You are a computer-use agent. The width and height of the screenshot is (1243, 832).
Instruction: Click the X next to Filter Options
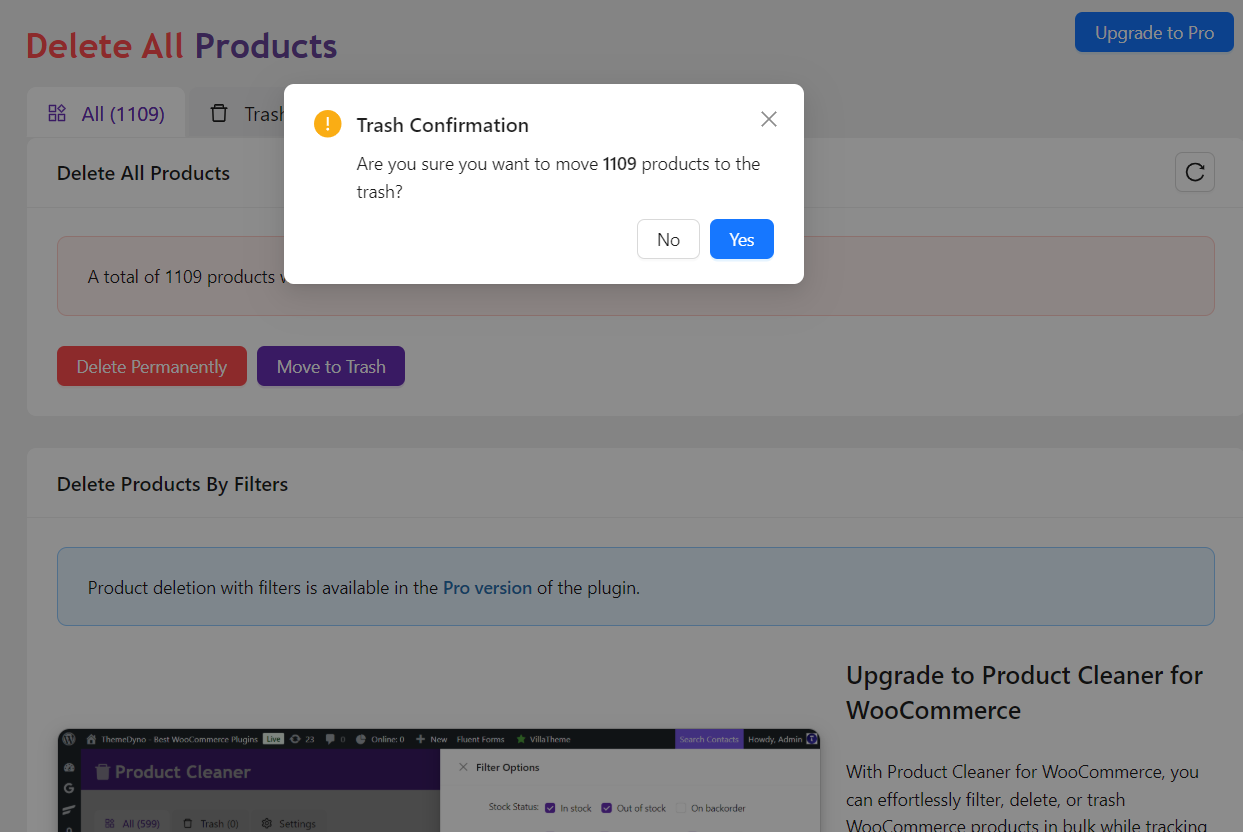[x=463, y=767]
